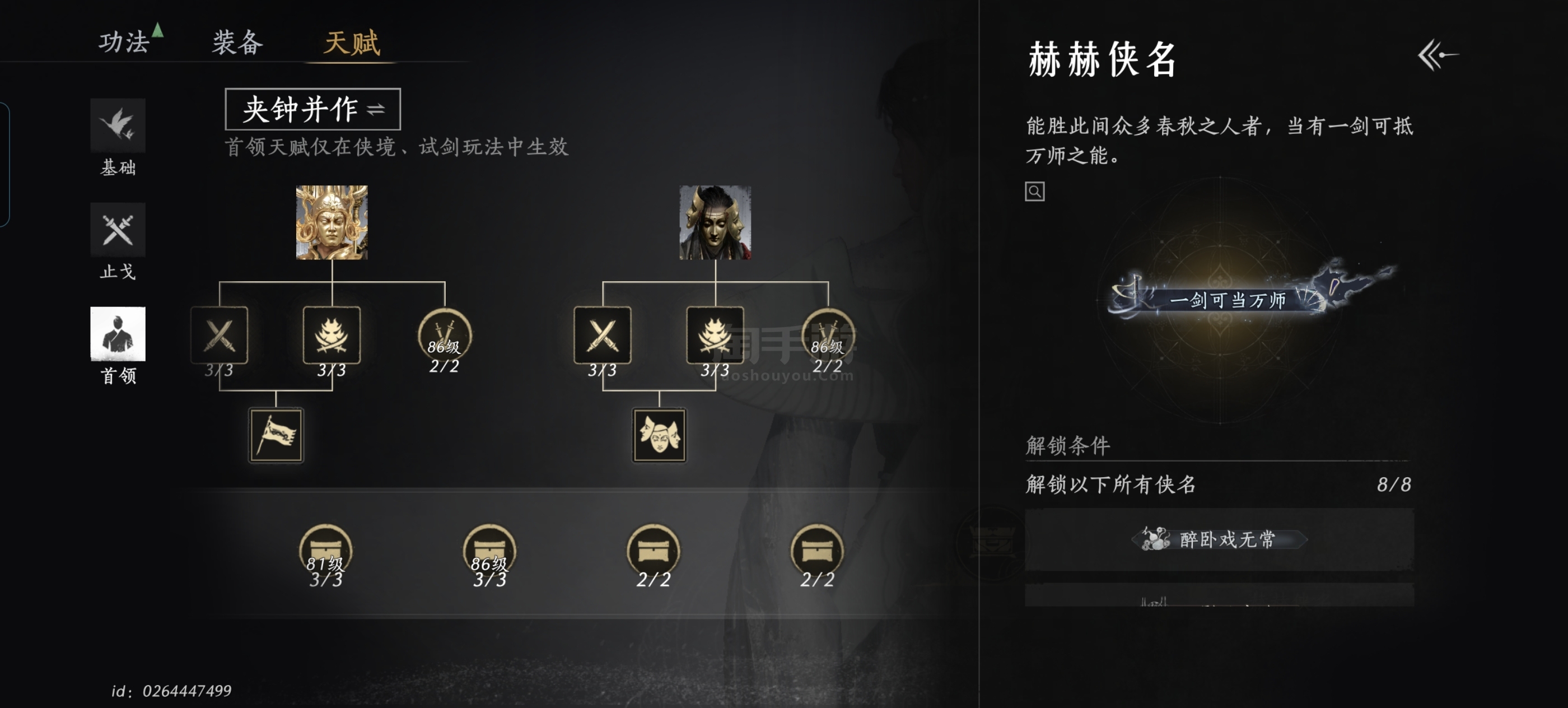Image resolution: width=1568 pixels, height=708 pixels.
Task: Click the flame talent under golden boss
Action: (332, 335)
